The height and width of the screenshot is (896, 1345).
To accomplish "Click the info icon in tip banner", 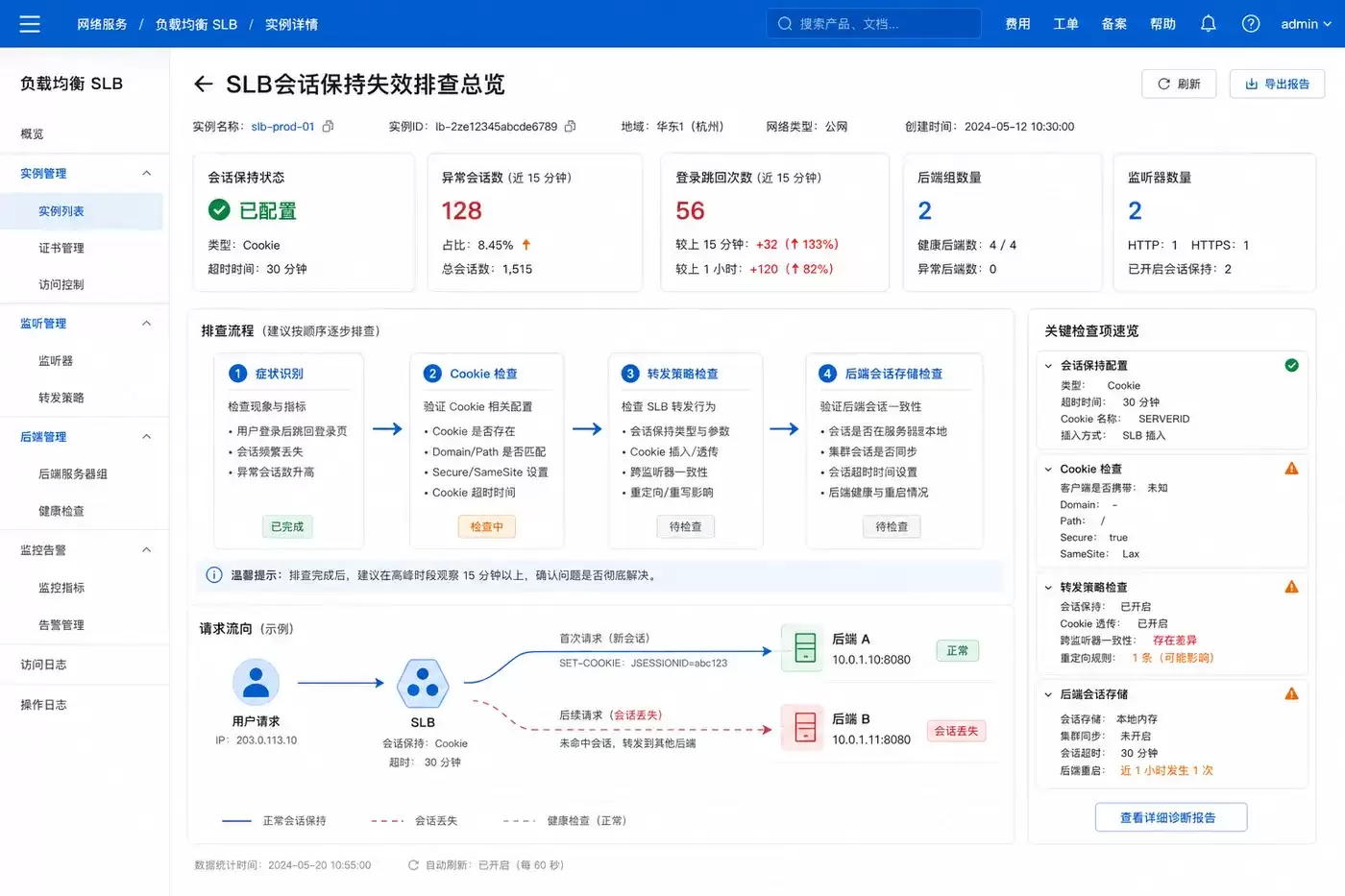I will click(214, 575).
